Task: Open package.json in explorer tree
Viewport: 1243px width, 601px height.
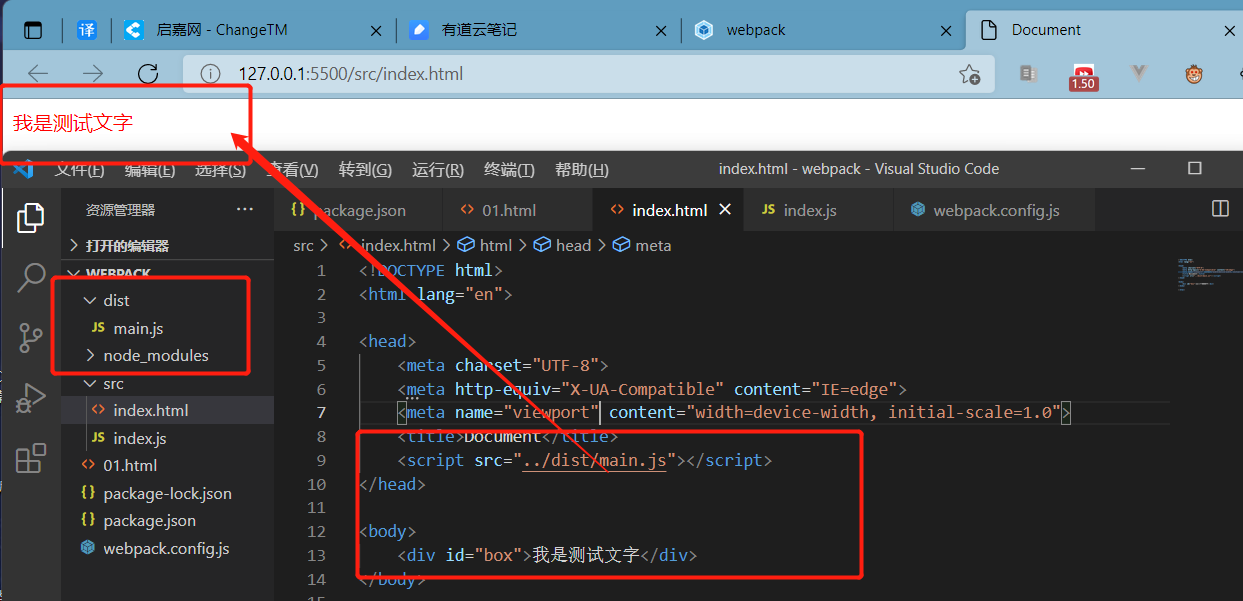Action: (167, 520)
